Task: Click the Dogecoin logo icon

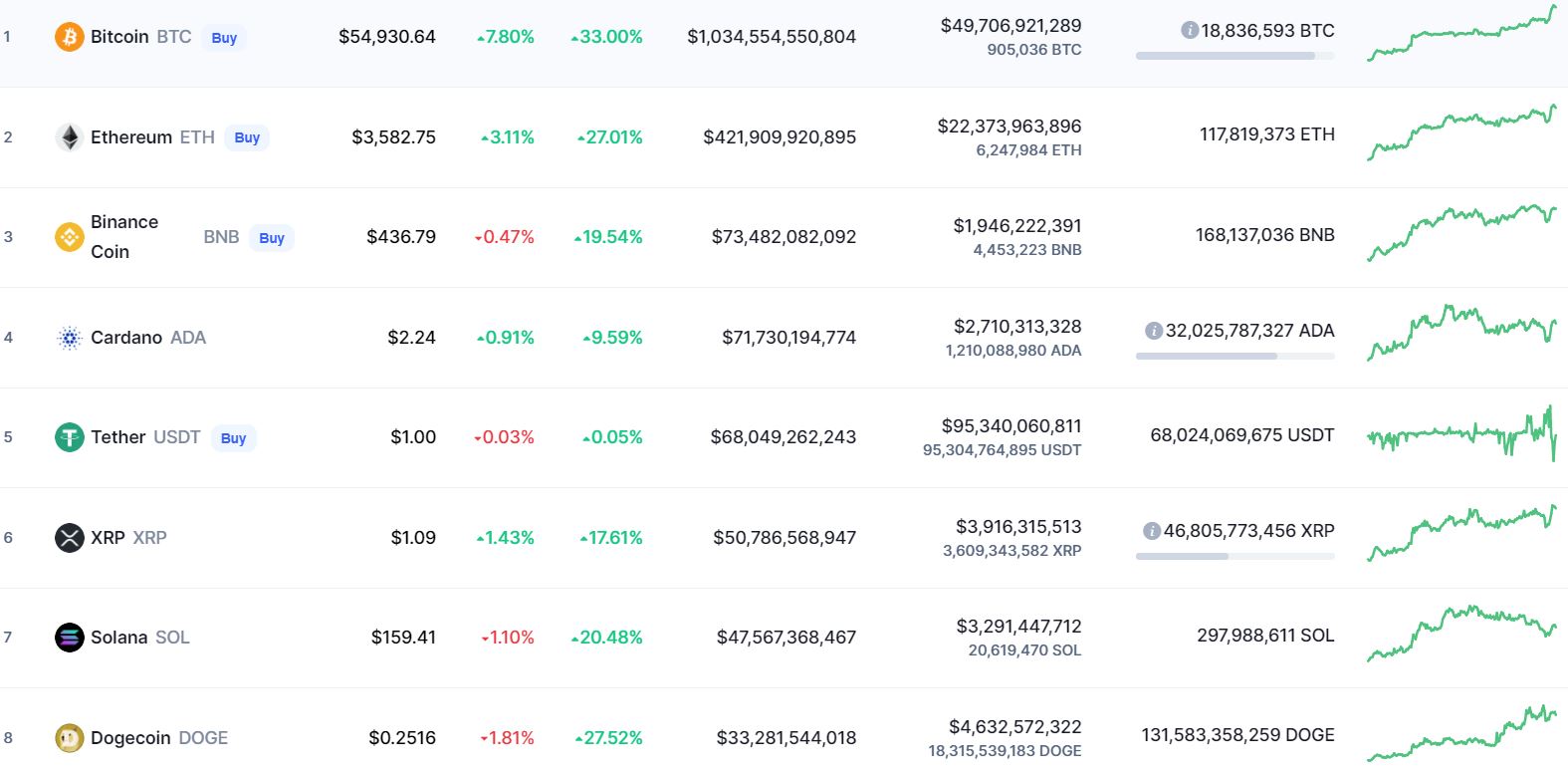Action: (x=69, y=738)
